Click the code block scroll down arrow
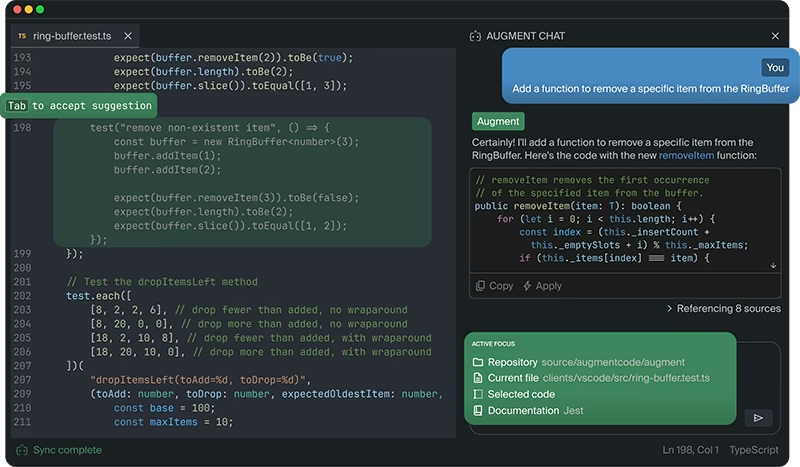The height and width of the screenshot is (467, 800). click(x=773, y=265)
